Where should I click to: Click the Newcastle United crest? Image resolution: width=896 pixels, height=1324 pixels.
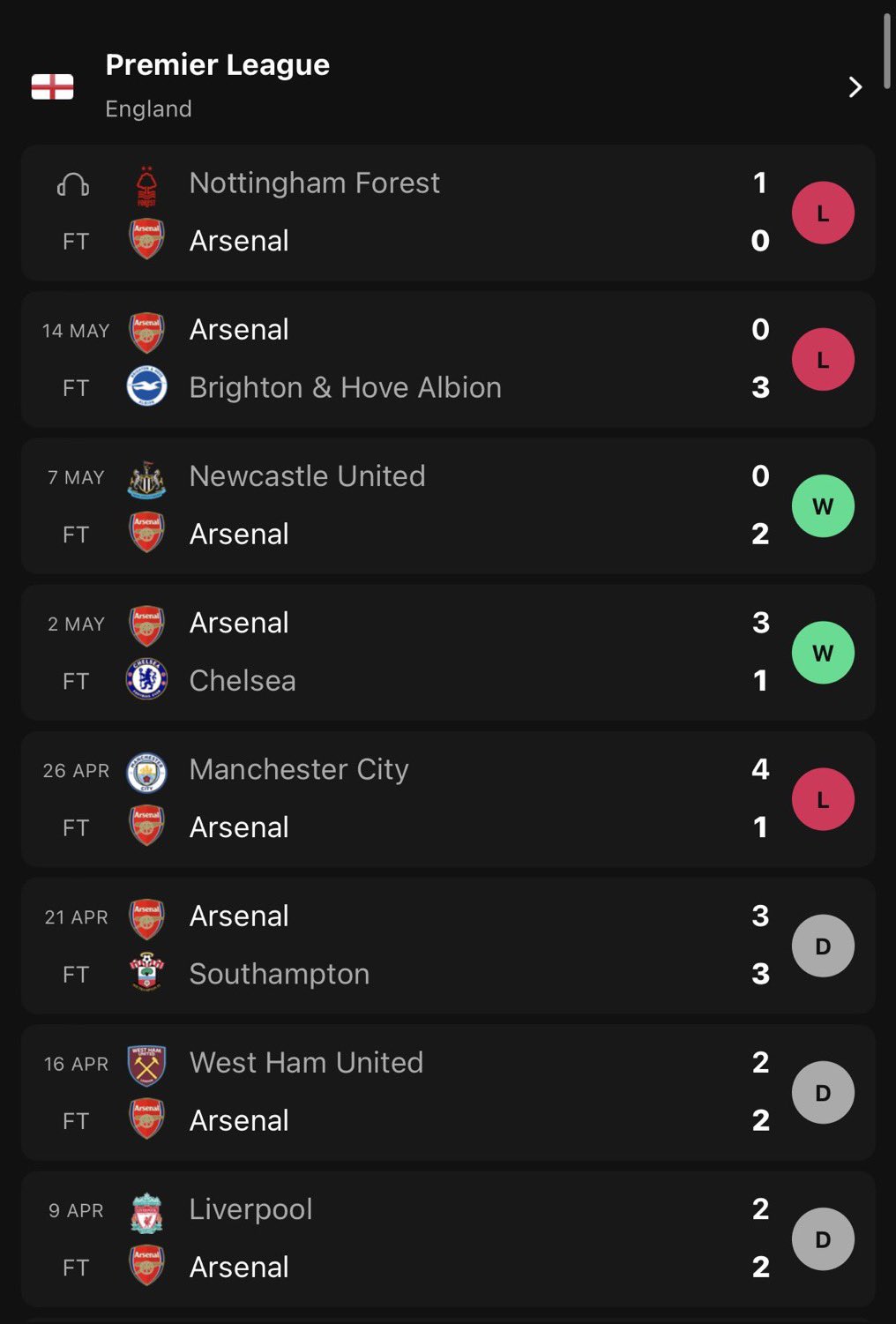tap(146, 478)
